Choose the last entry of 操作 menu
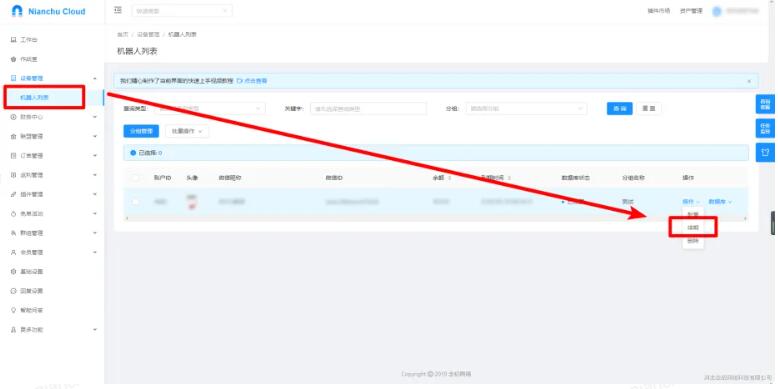Image resolution: width=778 pixels, height=389 pixels. 693,240
